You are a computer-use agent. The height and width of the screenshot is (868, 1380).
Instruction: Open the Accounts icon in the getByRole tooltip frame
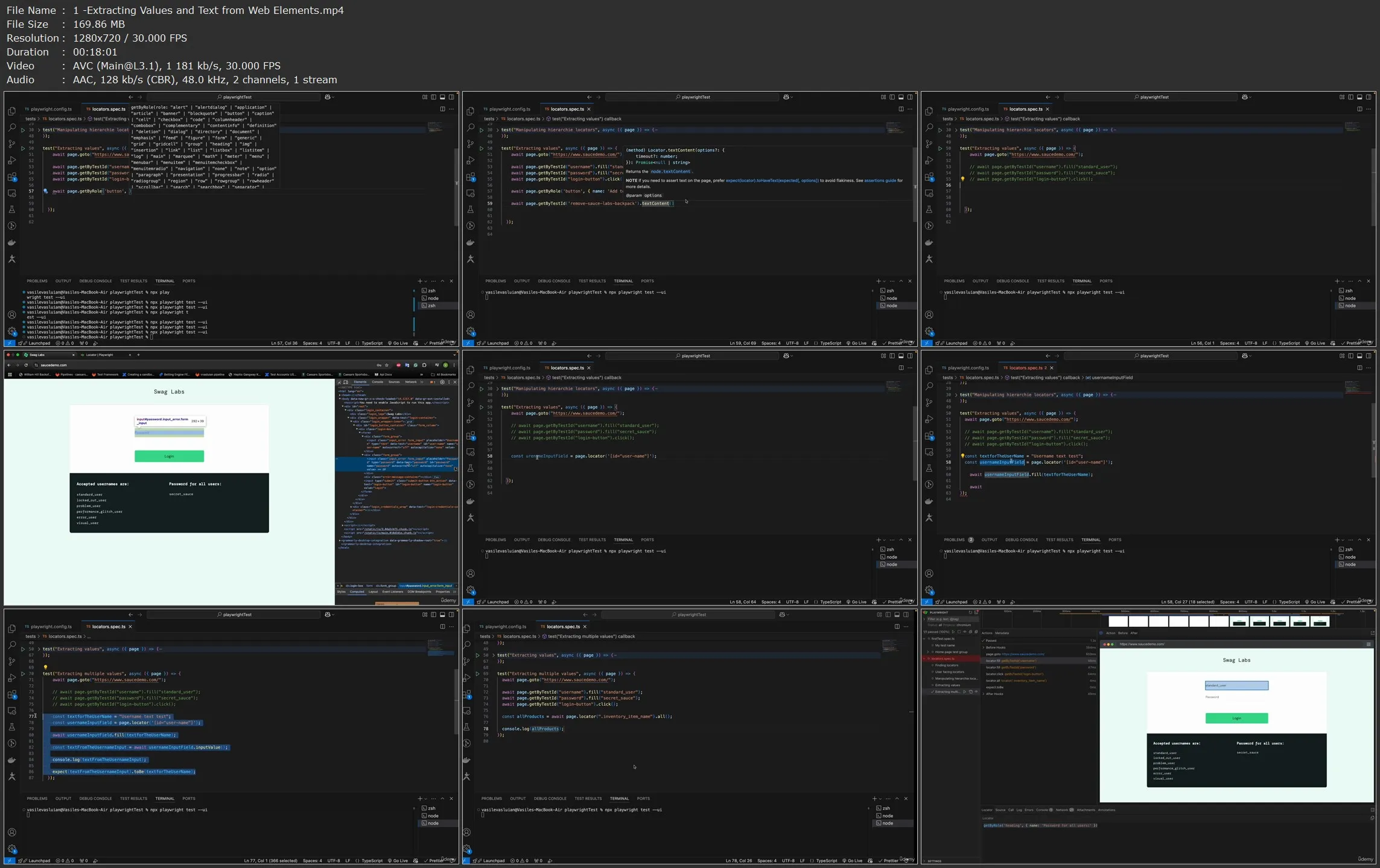11,315
